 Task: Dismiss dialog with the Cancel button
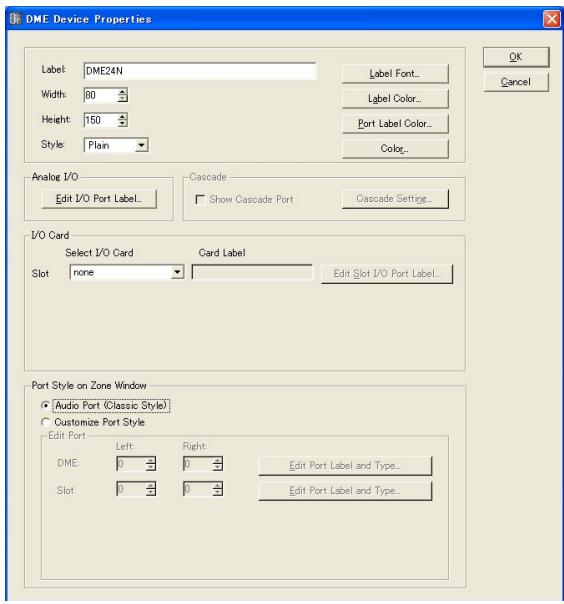click(x=516, y=82)
